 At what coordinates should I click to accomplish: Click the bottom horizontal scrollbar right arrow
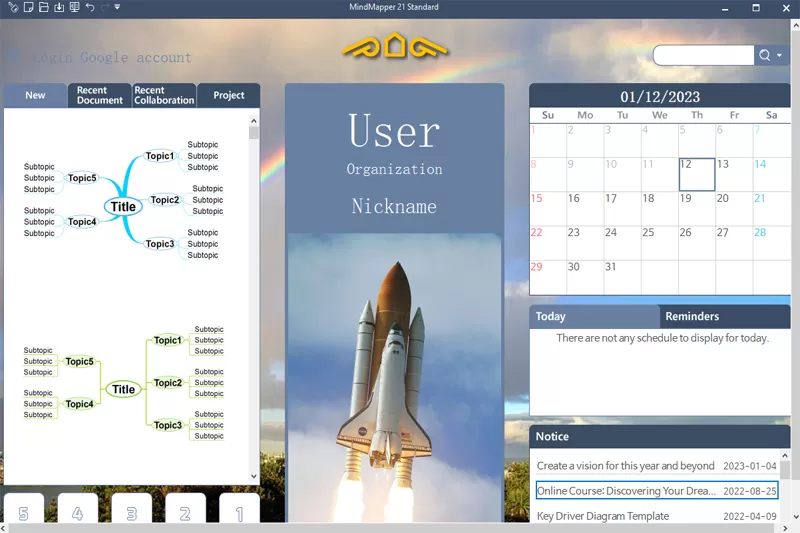(785, 528)
